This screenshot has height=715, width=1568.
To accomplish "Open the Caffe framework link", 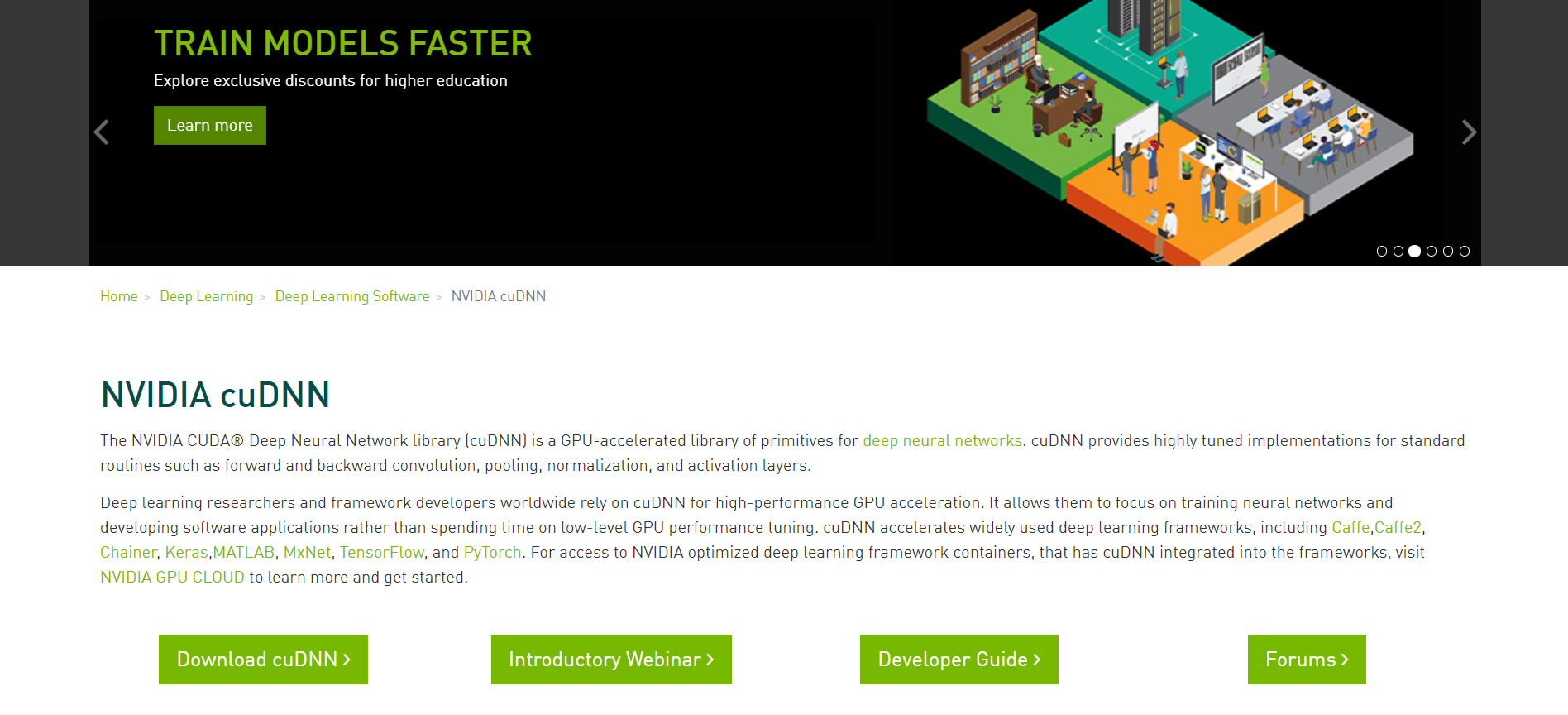I will coord(1350,528).
